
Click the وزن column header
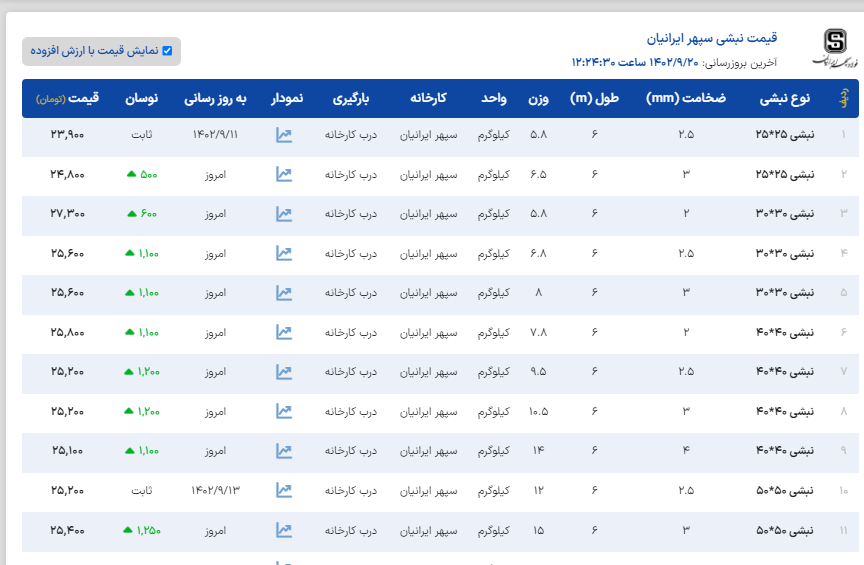click(x=538, y=99)
